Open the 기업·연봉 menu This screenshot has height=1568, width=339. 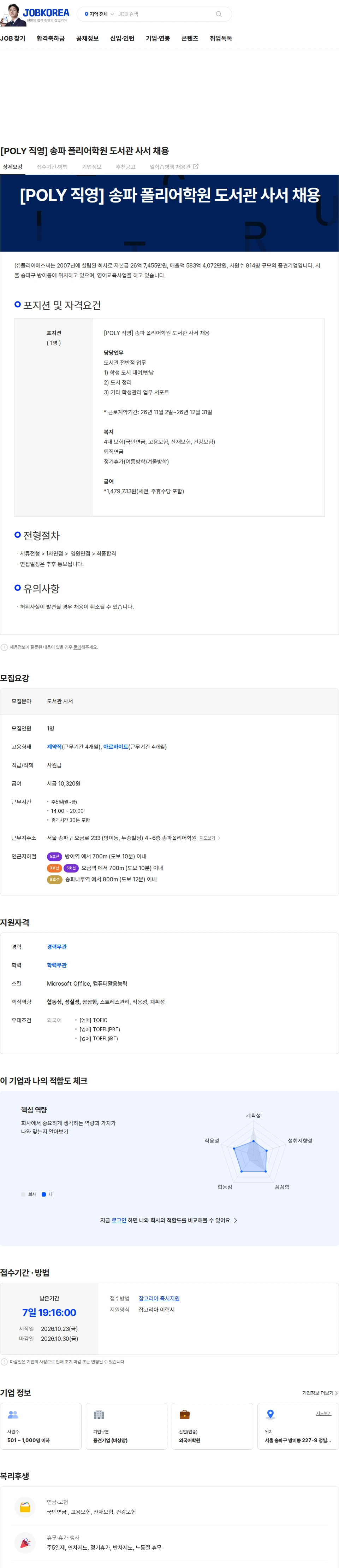[x=157, y=39]
